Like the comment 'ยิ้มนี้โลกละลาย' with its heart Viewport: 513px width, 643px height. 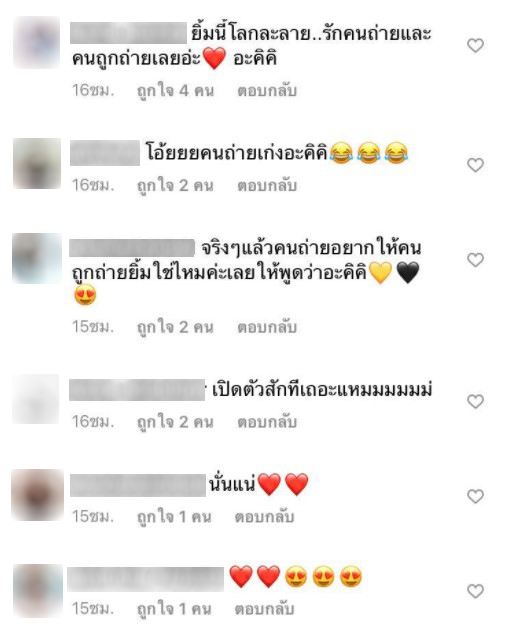click(x=475, y=45)
